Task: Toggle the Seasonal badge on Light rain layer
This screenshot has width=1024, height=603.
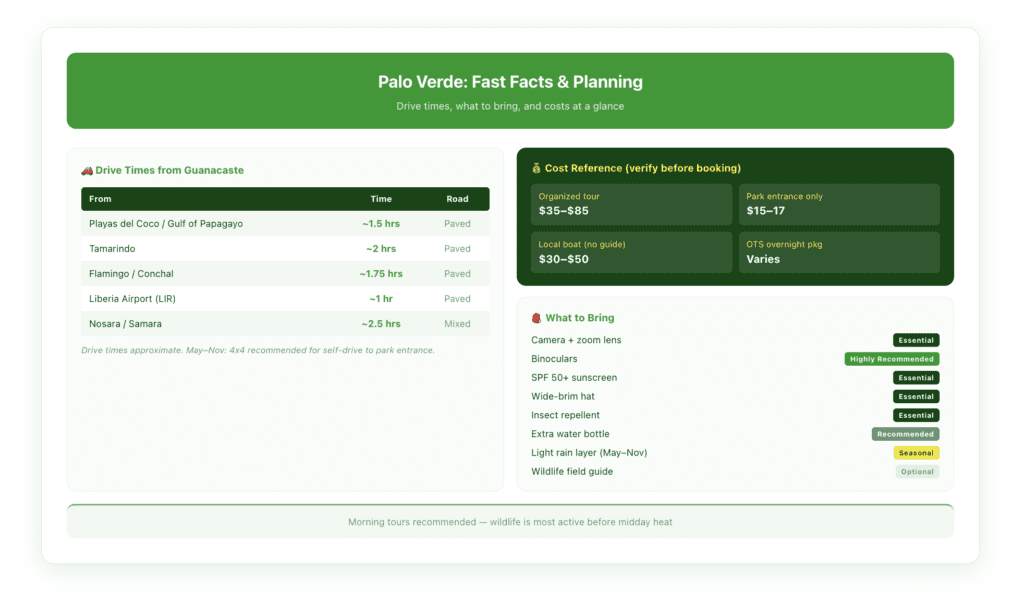Action: 917,452
